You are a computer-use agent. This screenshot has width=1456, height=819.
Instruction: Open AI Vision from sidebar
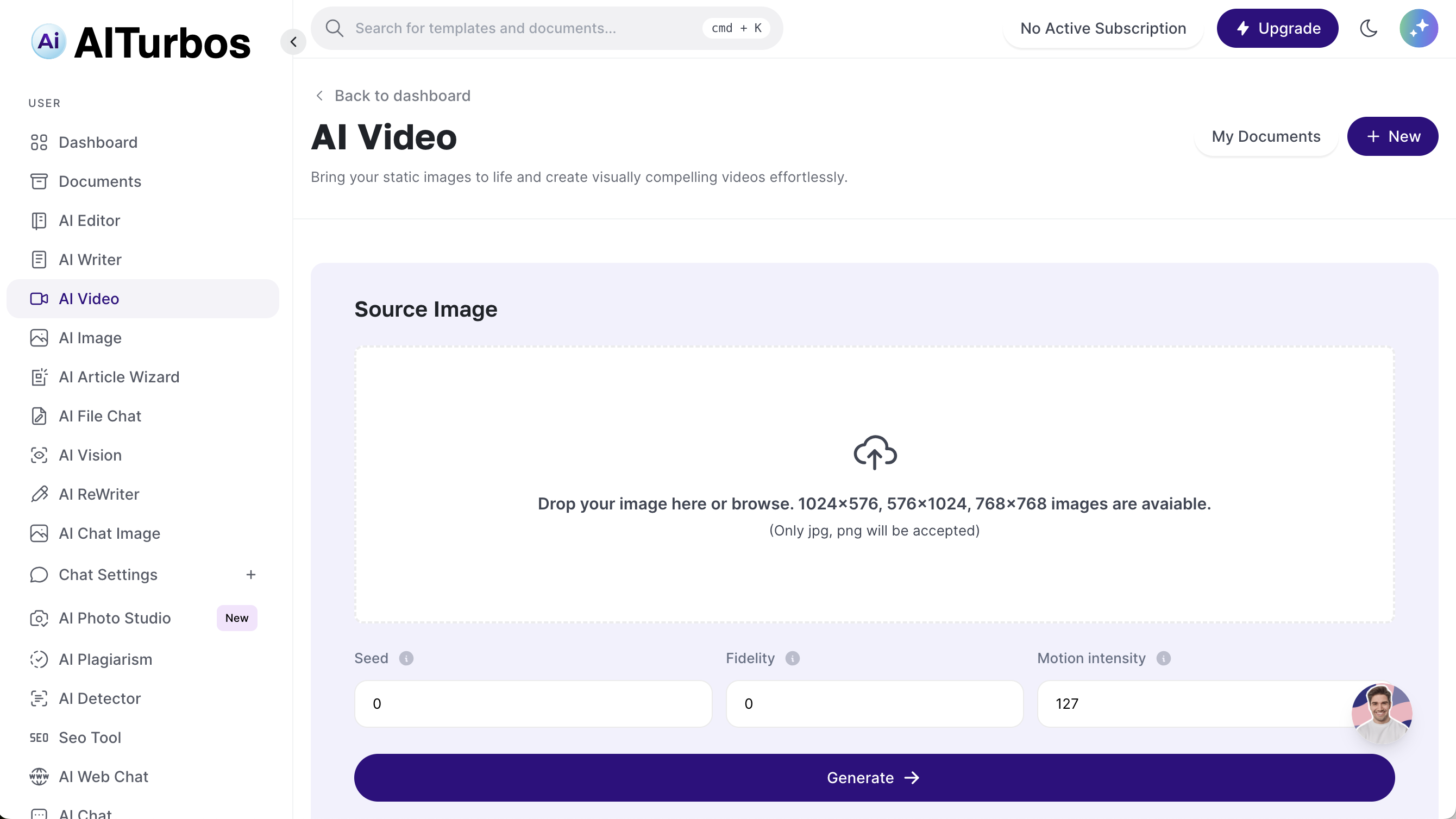[90, 455]
